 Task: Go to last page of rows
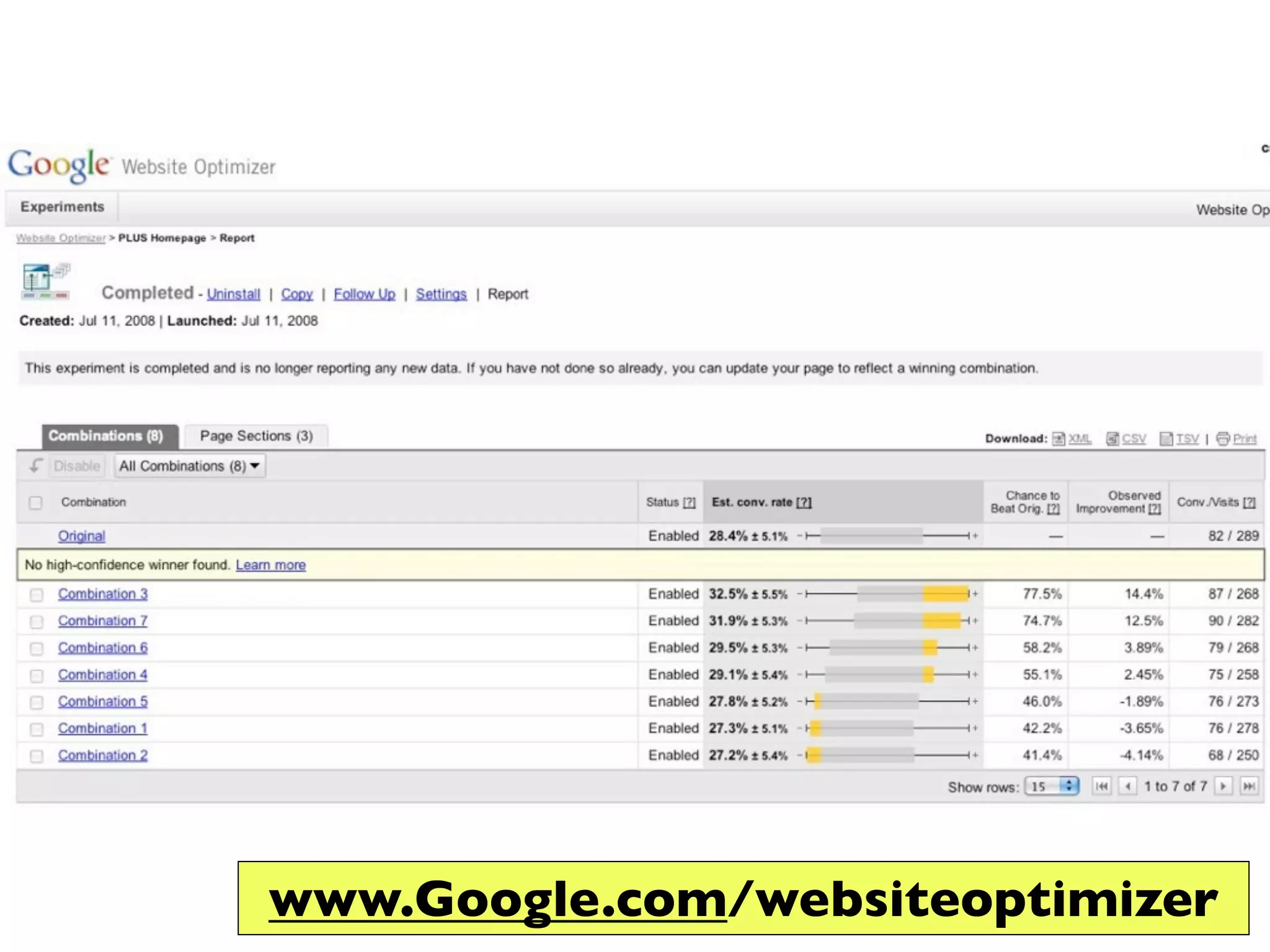(x=1249, y=787)
